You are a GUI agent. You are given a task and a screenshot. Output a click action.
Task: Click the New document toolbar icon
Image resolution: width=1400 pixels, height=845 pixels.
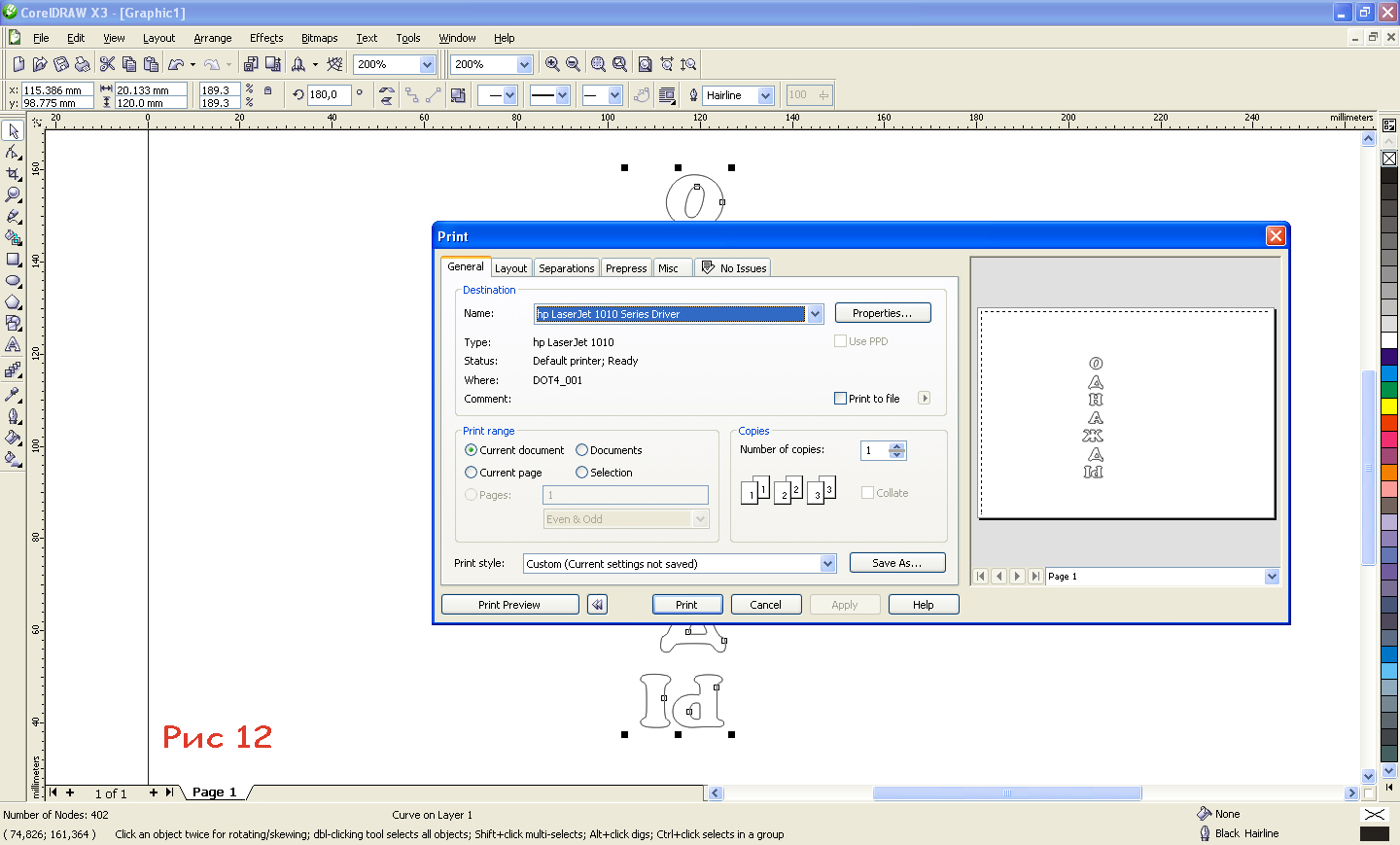(x=18, y=64)
